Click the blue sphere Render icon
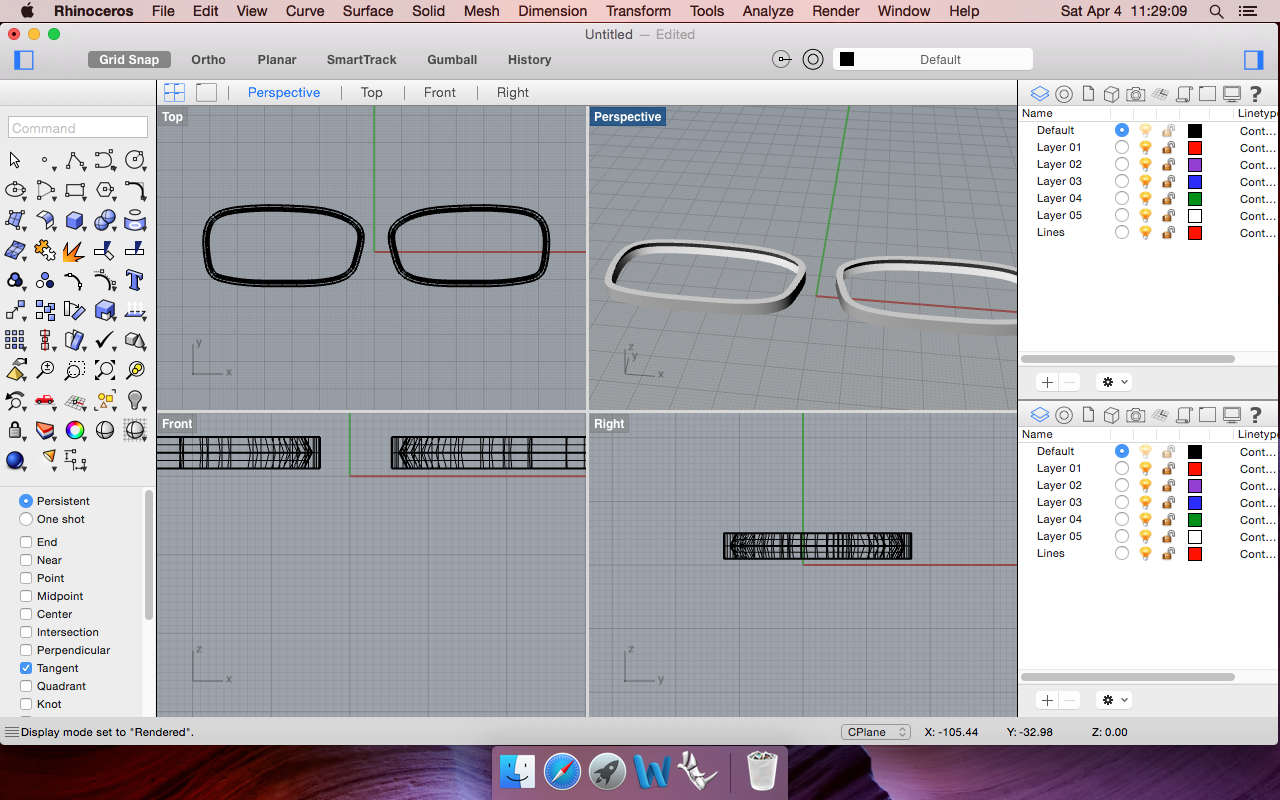The width and height of the screenshot is (1280, 800). [x=15, y=460]
